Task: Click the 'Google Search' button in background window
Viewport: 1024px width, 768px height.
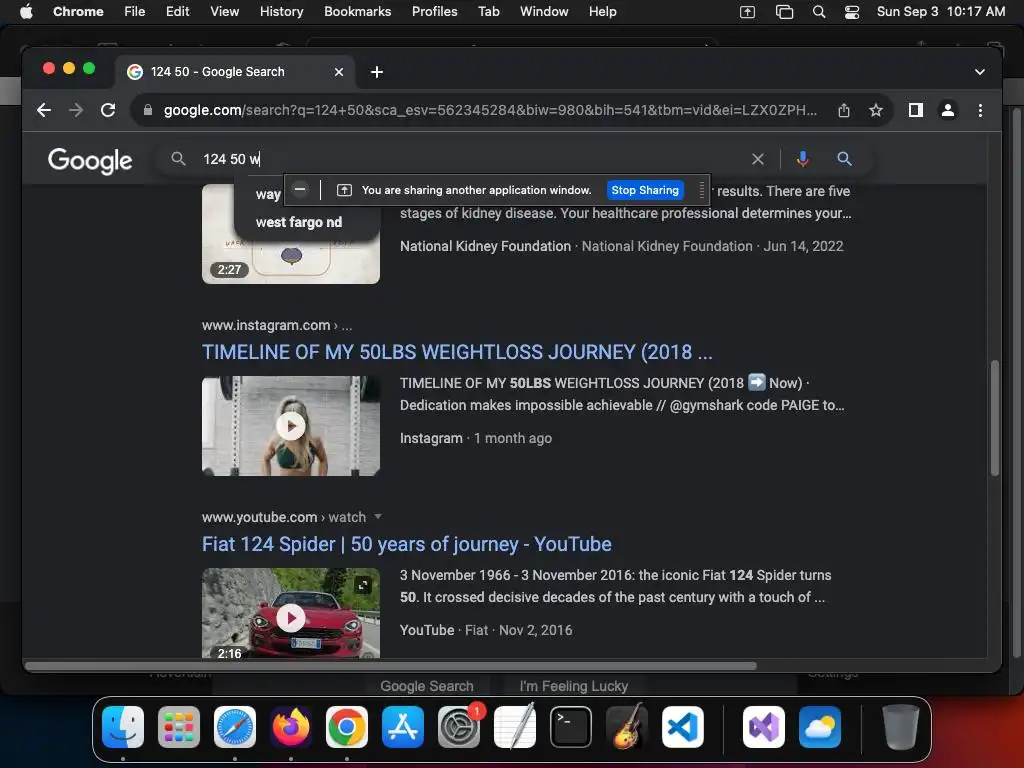Action: point(427,686)
